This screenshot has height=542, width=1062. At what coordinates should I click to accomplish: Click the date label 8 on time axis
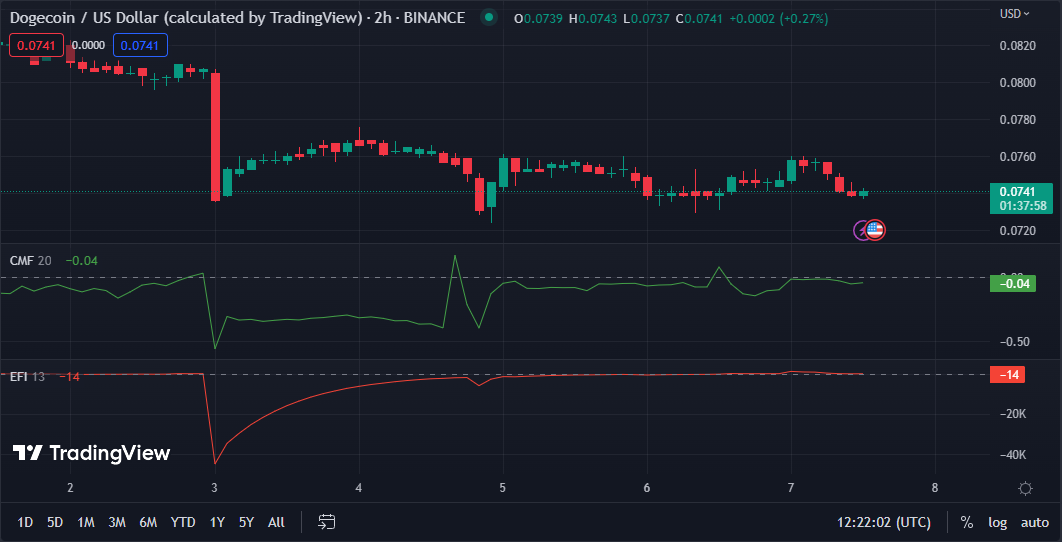pos(935,488)
